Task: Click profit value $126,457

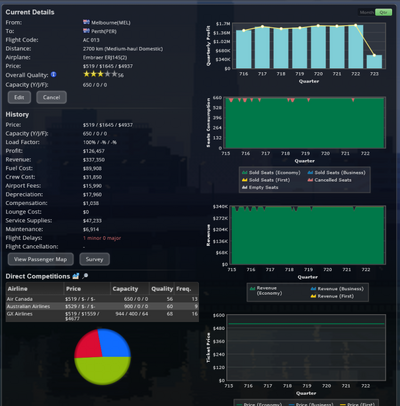Action: [x=94, y=151]
